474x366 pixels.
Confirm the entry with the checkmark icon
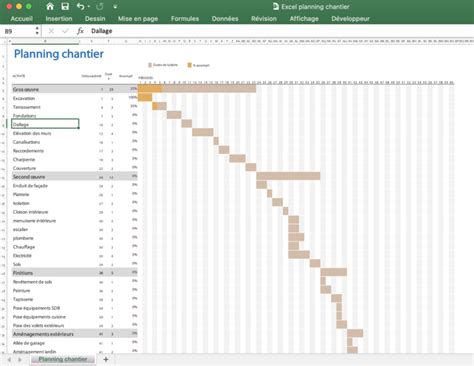pos(65,31)
